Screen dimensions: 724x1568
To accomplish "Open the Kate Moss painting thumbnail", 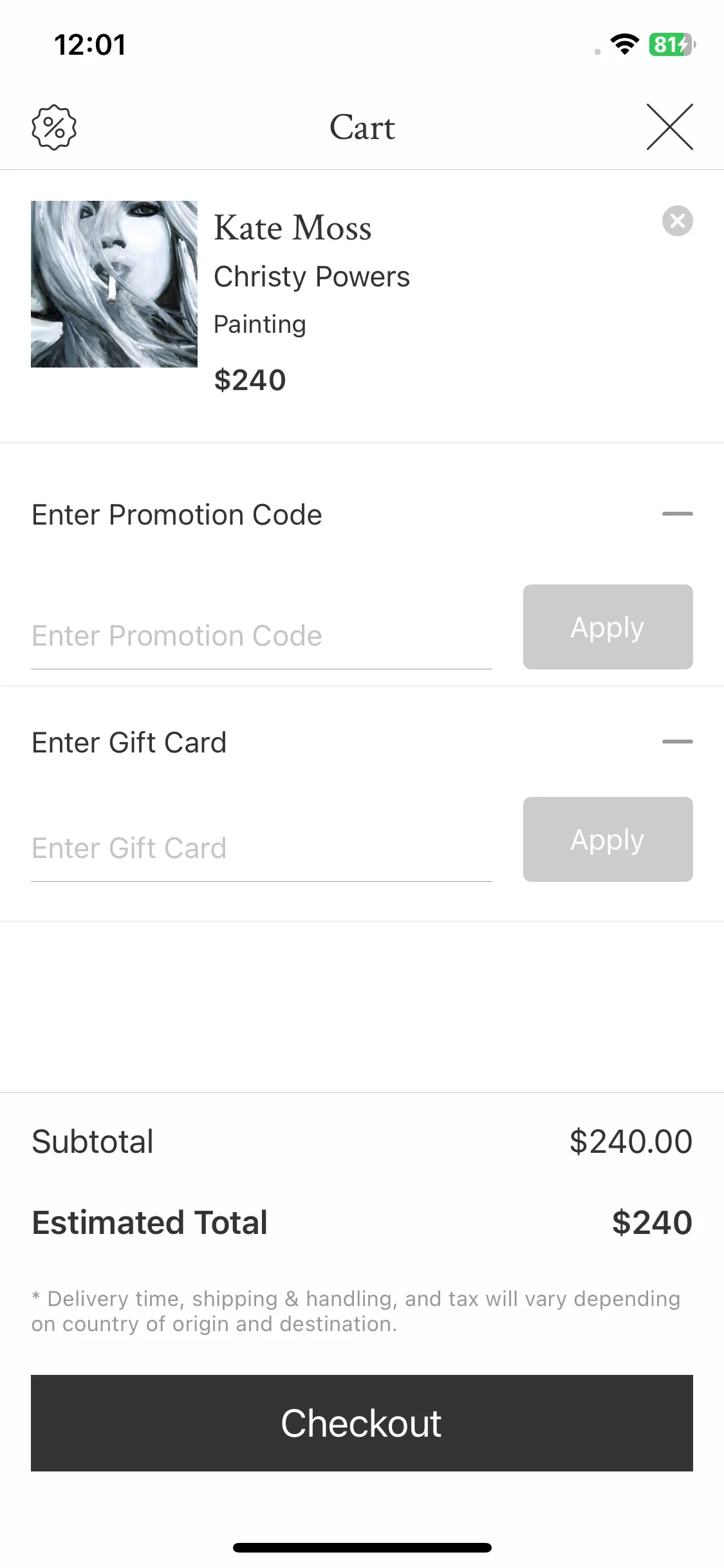I will point(114,284).
